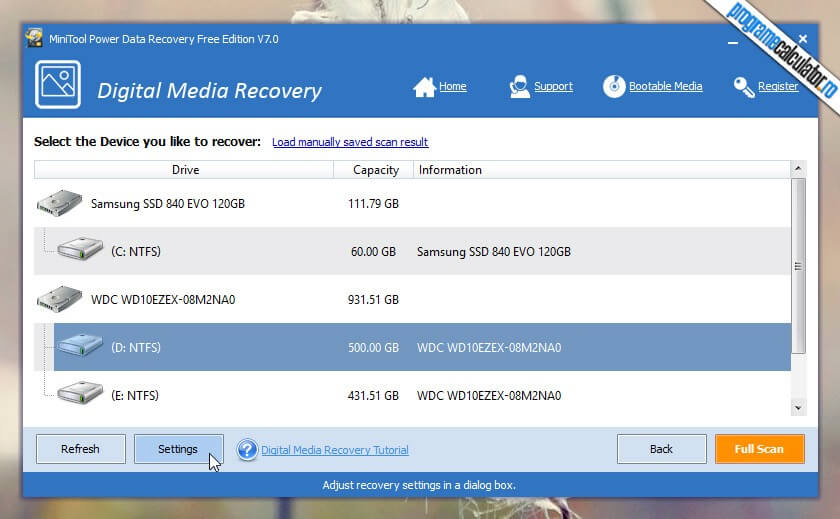This screenshot has height=519, width=840.
Task: Click the Information column header
Action: pos(602,170)
